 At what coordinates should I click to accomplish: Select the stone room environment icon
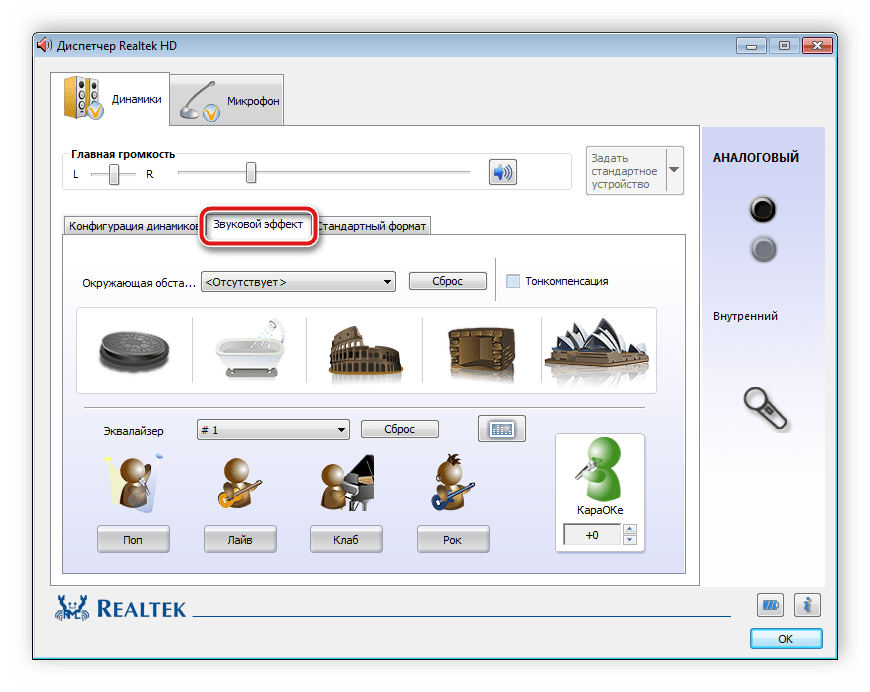pyautogui.click(x=481, y=350)
